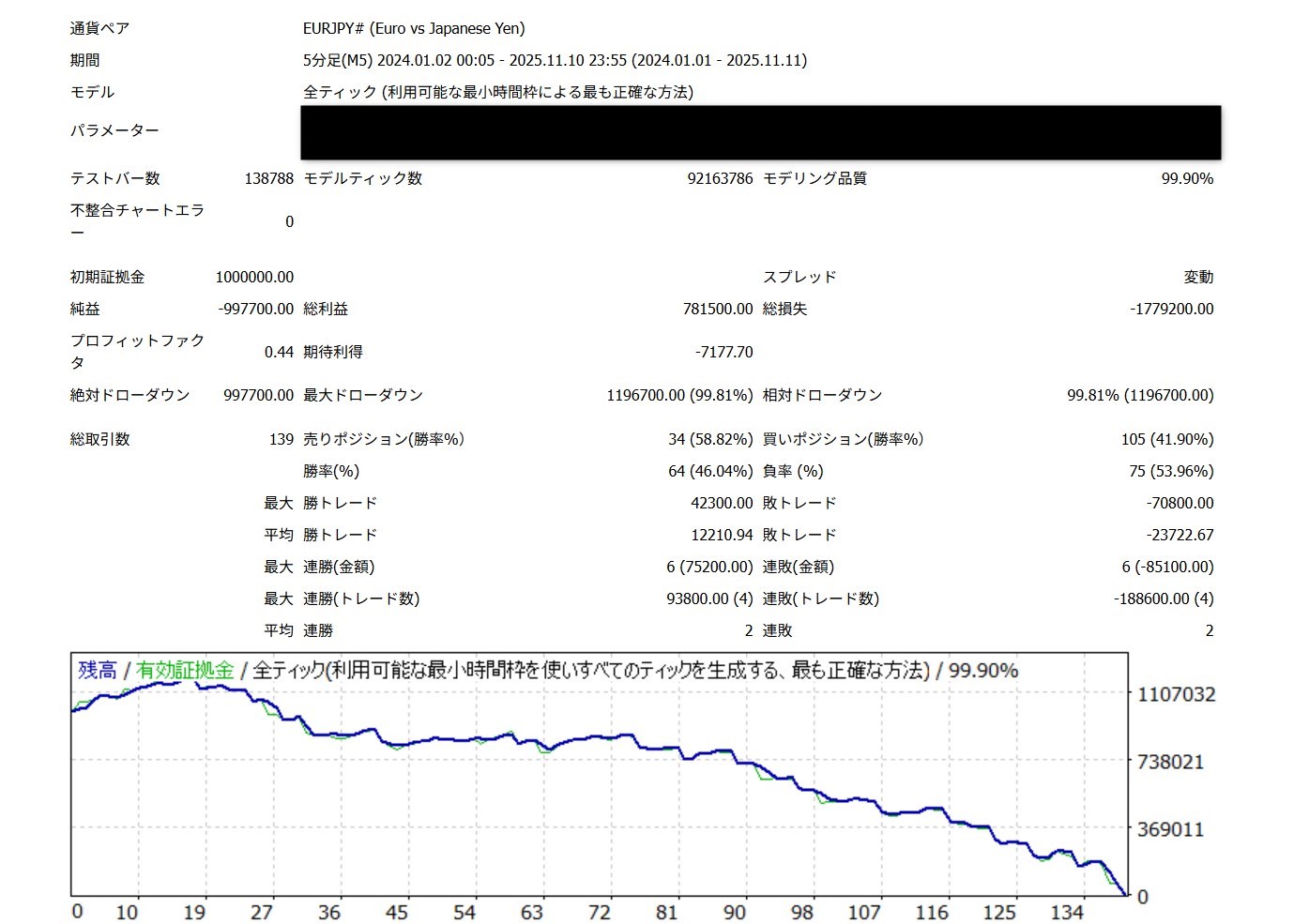
Task: Click the スプレッド value 変動
Action: click(1198, 277)
